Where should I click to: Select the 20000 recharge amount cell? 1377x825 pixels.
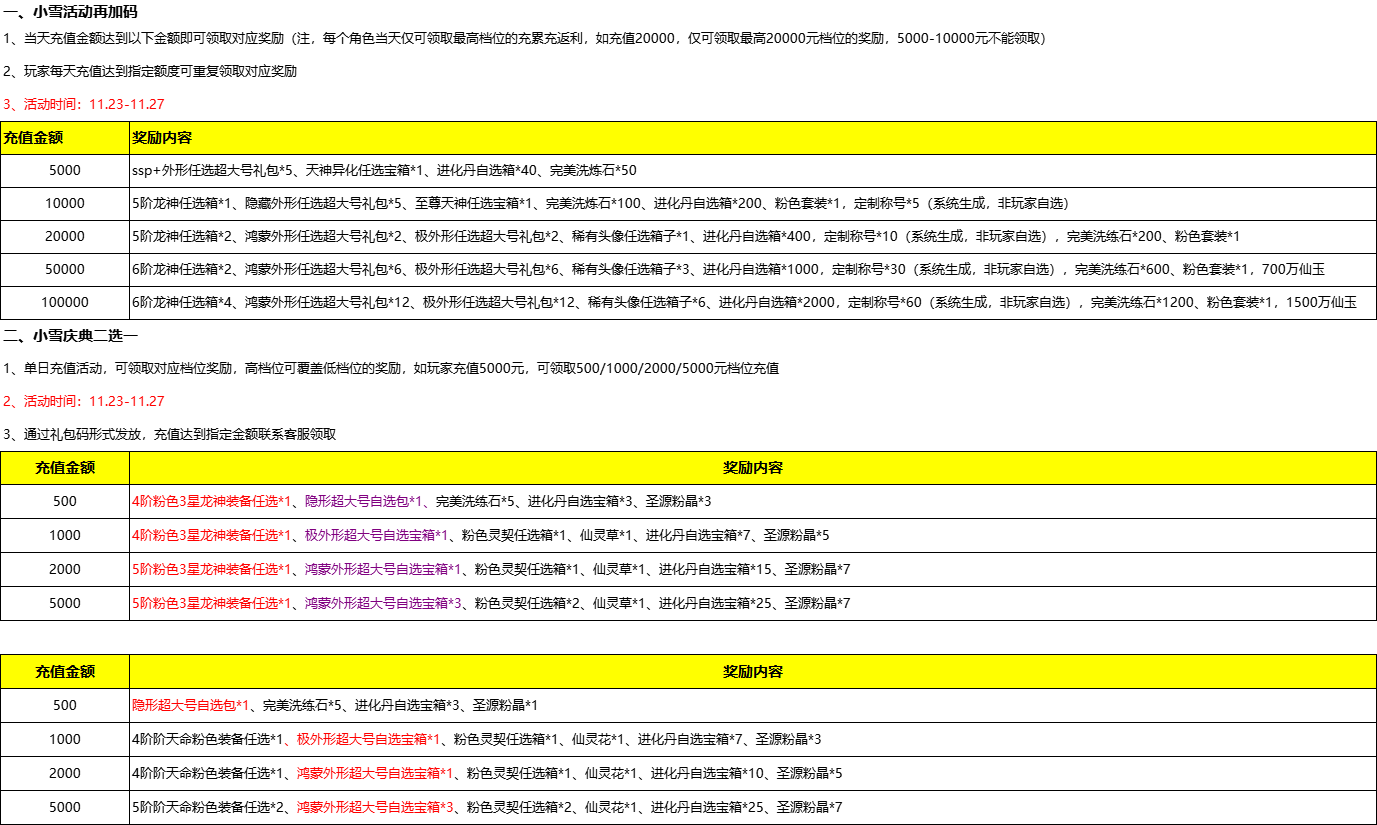65,236
